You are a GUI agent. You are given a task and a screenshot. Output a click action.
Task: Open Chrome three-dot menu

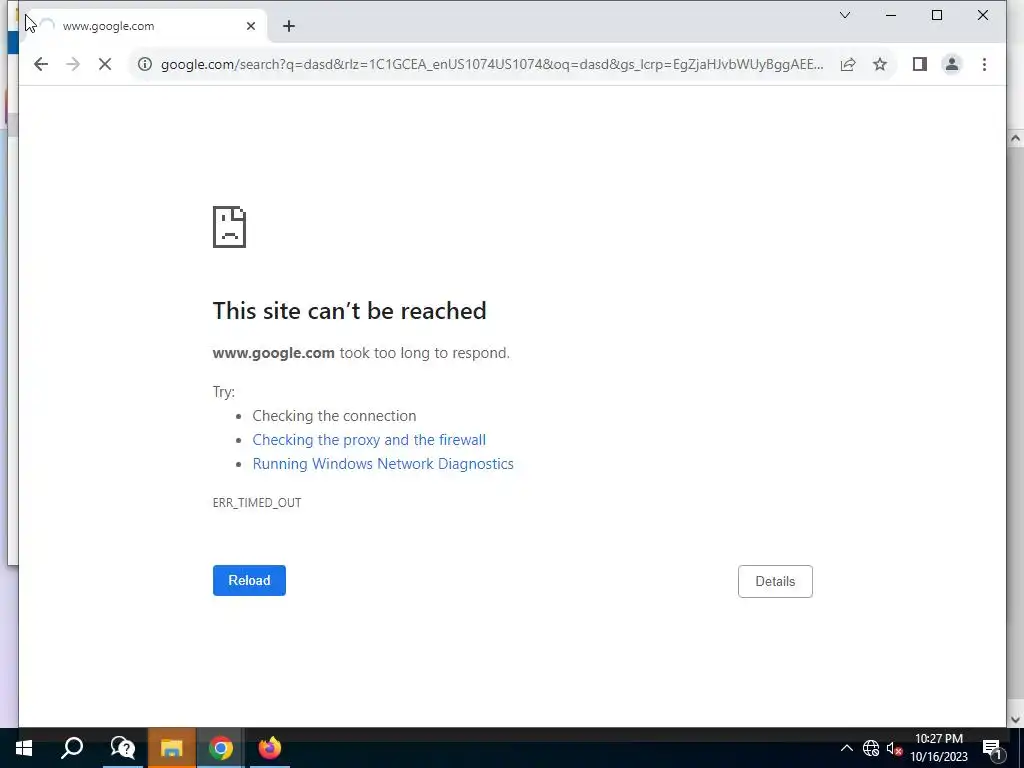(x=984, y=64)
